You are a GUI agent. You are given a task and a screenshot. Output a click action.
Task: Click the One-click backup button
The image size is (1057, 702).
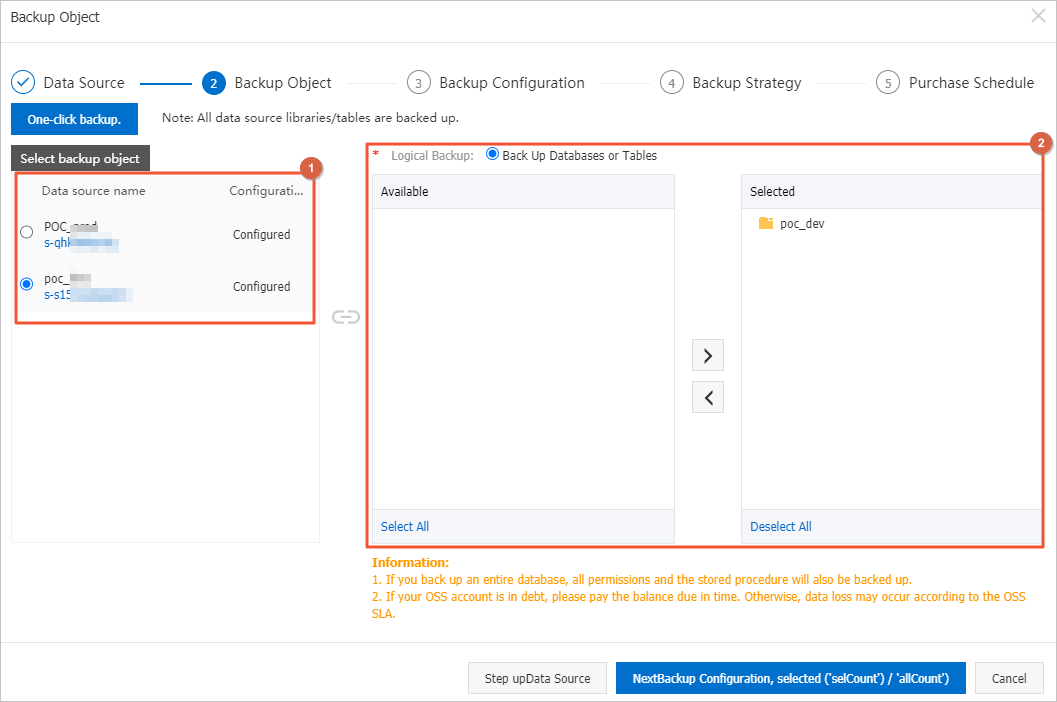click(74, 119)
